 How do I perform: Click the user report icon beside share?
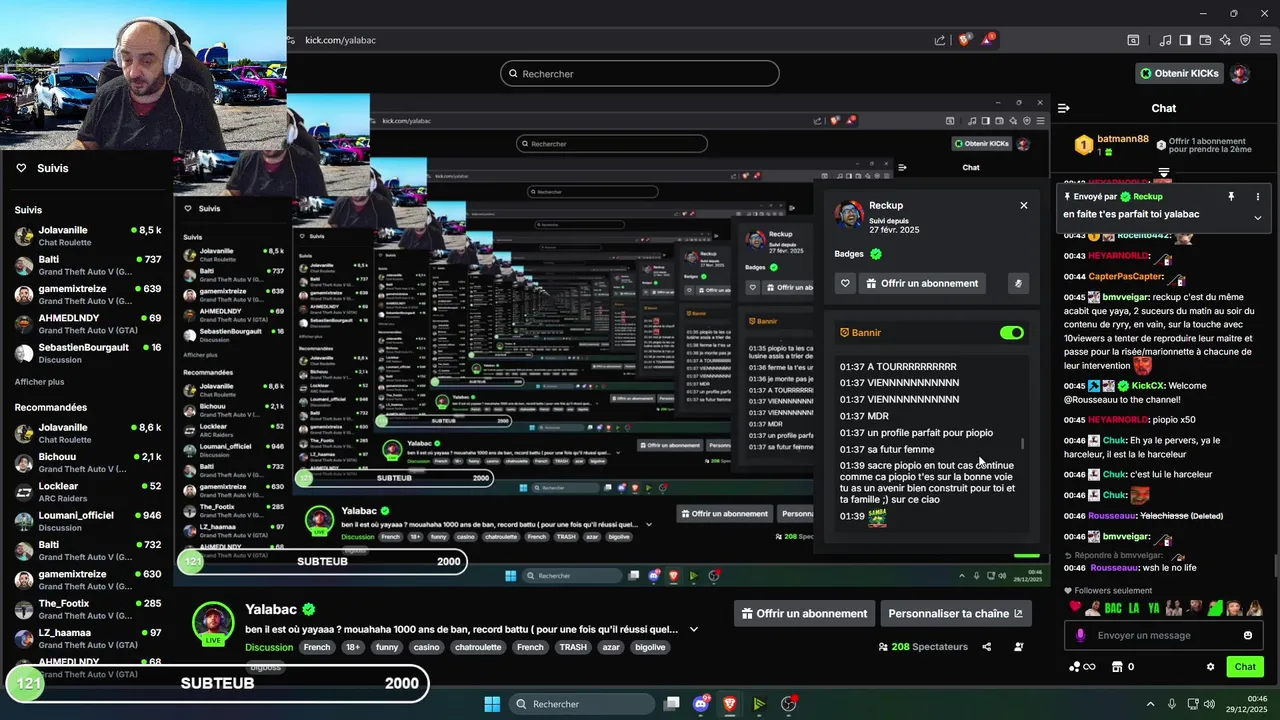pyautogui.click(x=1018, y=647)
